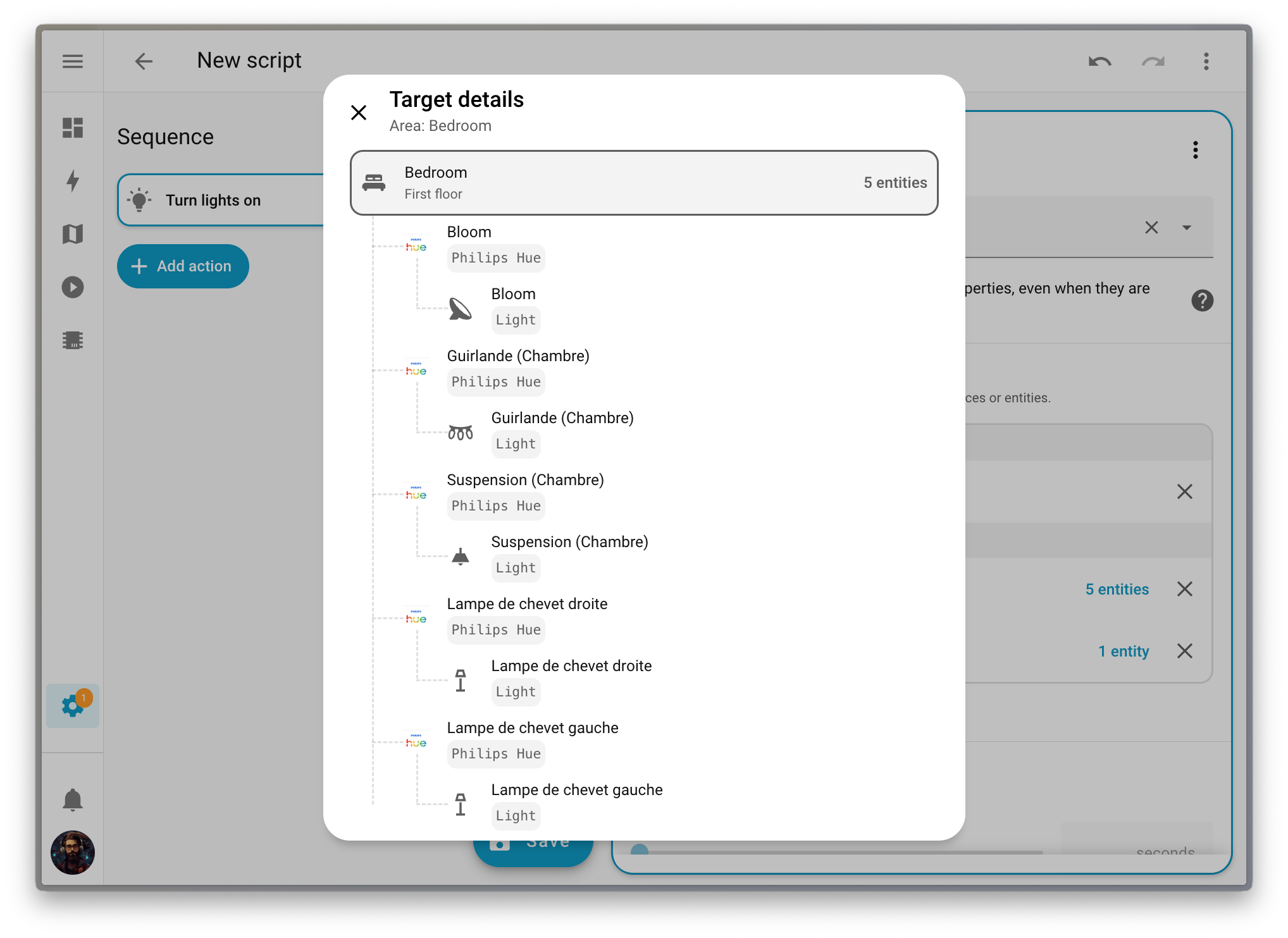This screenshot has height=938, width=1288.
Task: Click the 5 entities link
Action: 1117,589
